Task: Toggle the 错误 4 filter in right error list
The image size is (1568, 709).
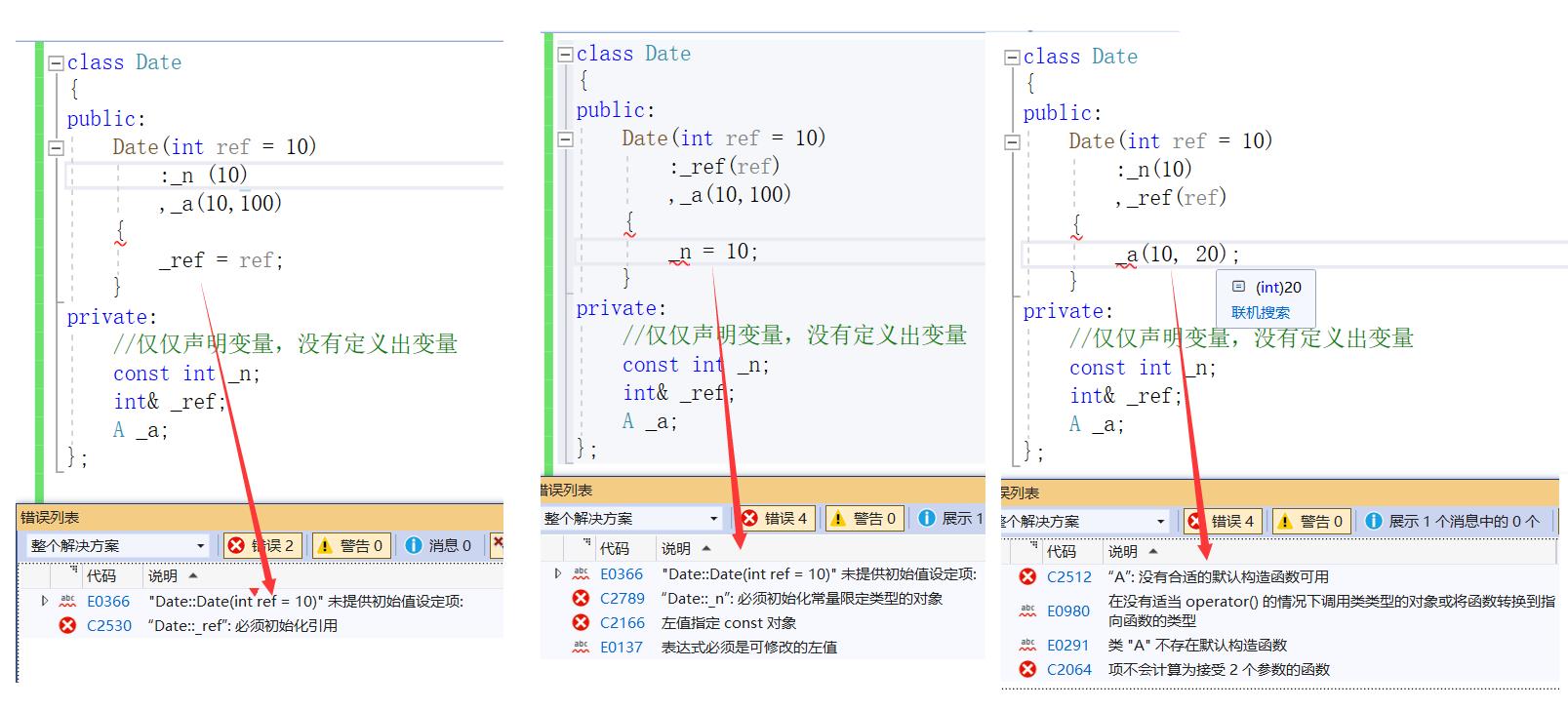Action: [1222, 521]
